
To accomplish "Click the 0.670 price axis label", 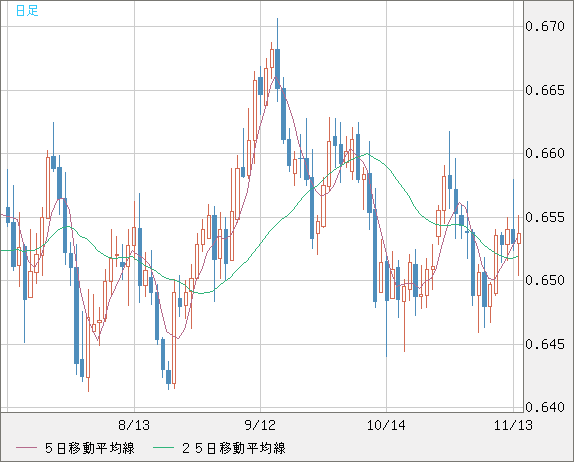I will (545, 26).
